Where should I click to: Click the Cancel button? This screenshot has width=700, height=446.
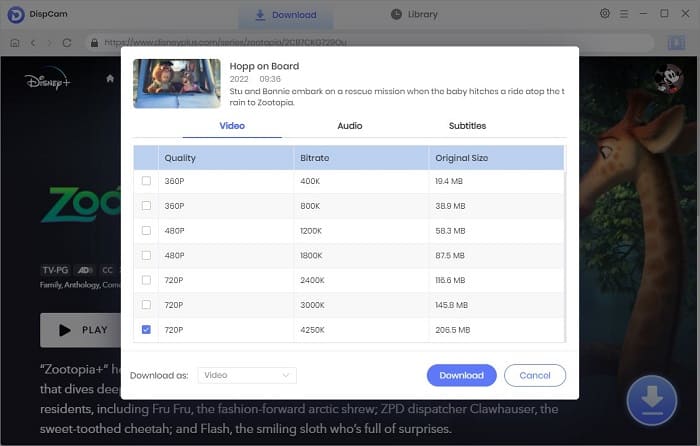(x=535, y=375)
